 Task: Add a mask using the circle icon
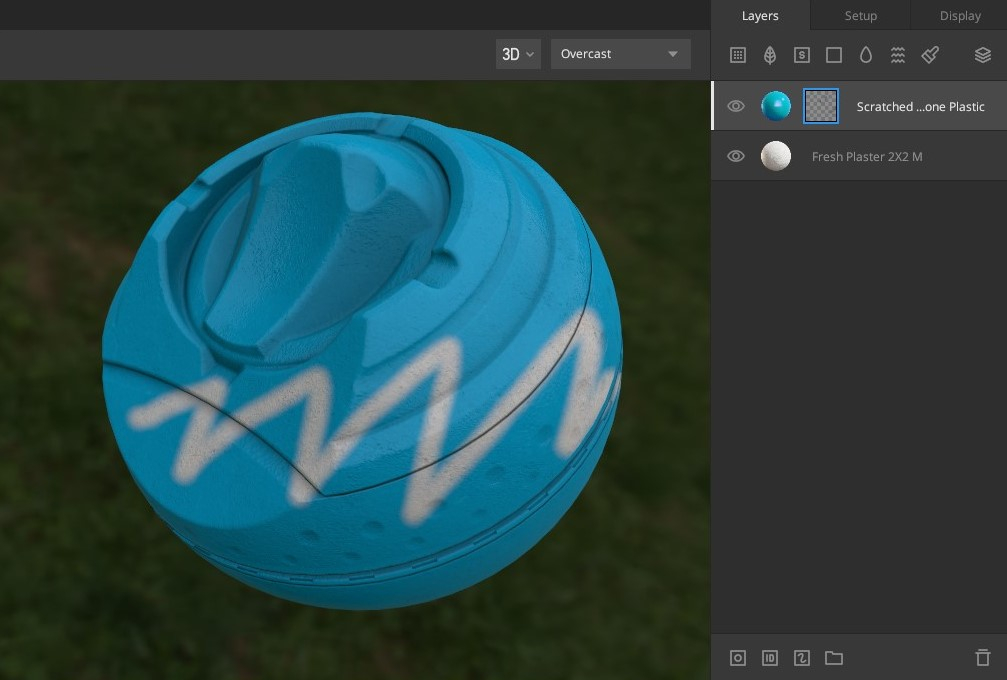point(737,657)
